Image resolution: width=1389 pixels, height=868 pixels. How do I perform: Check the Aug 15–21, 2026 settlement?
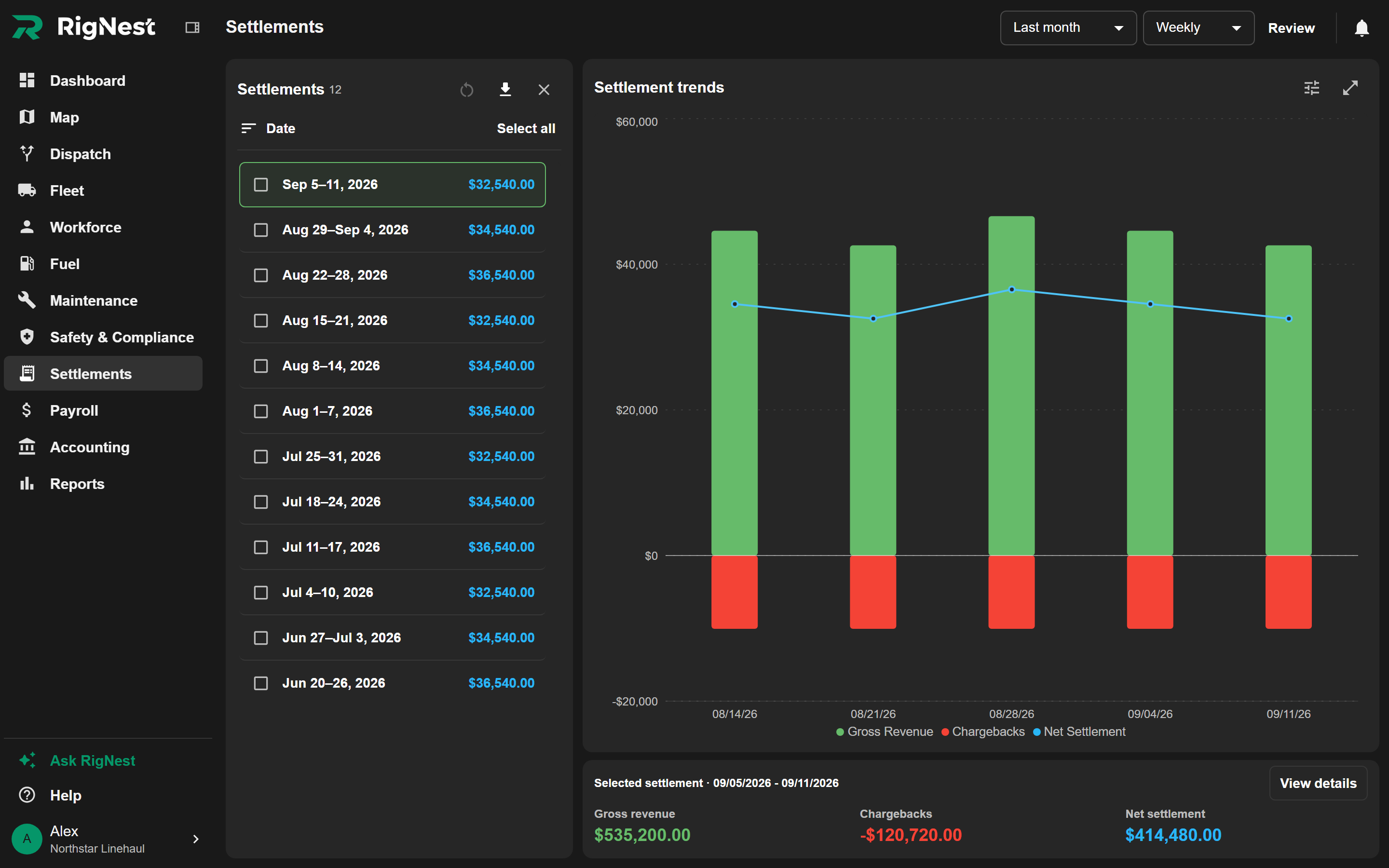coord(261,321)
